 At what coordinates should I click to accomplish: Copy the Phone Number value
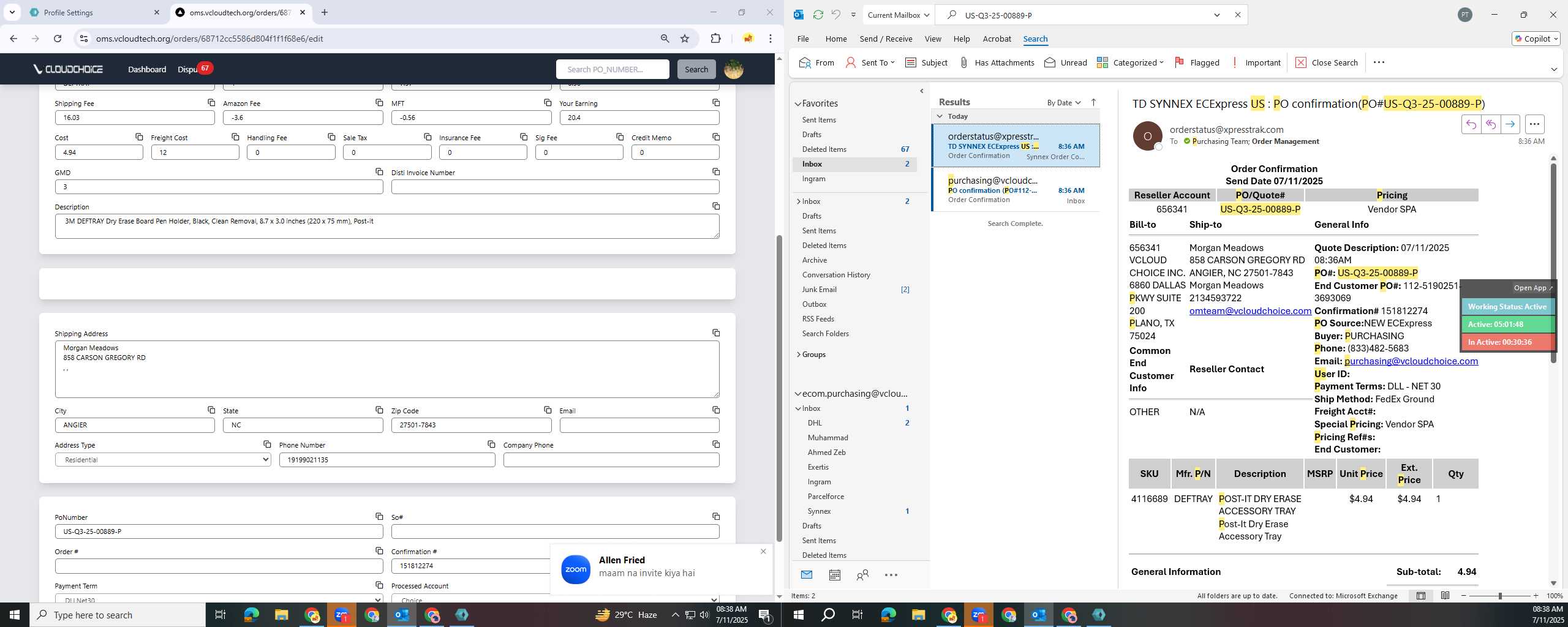(x=491, y=445)
